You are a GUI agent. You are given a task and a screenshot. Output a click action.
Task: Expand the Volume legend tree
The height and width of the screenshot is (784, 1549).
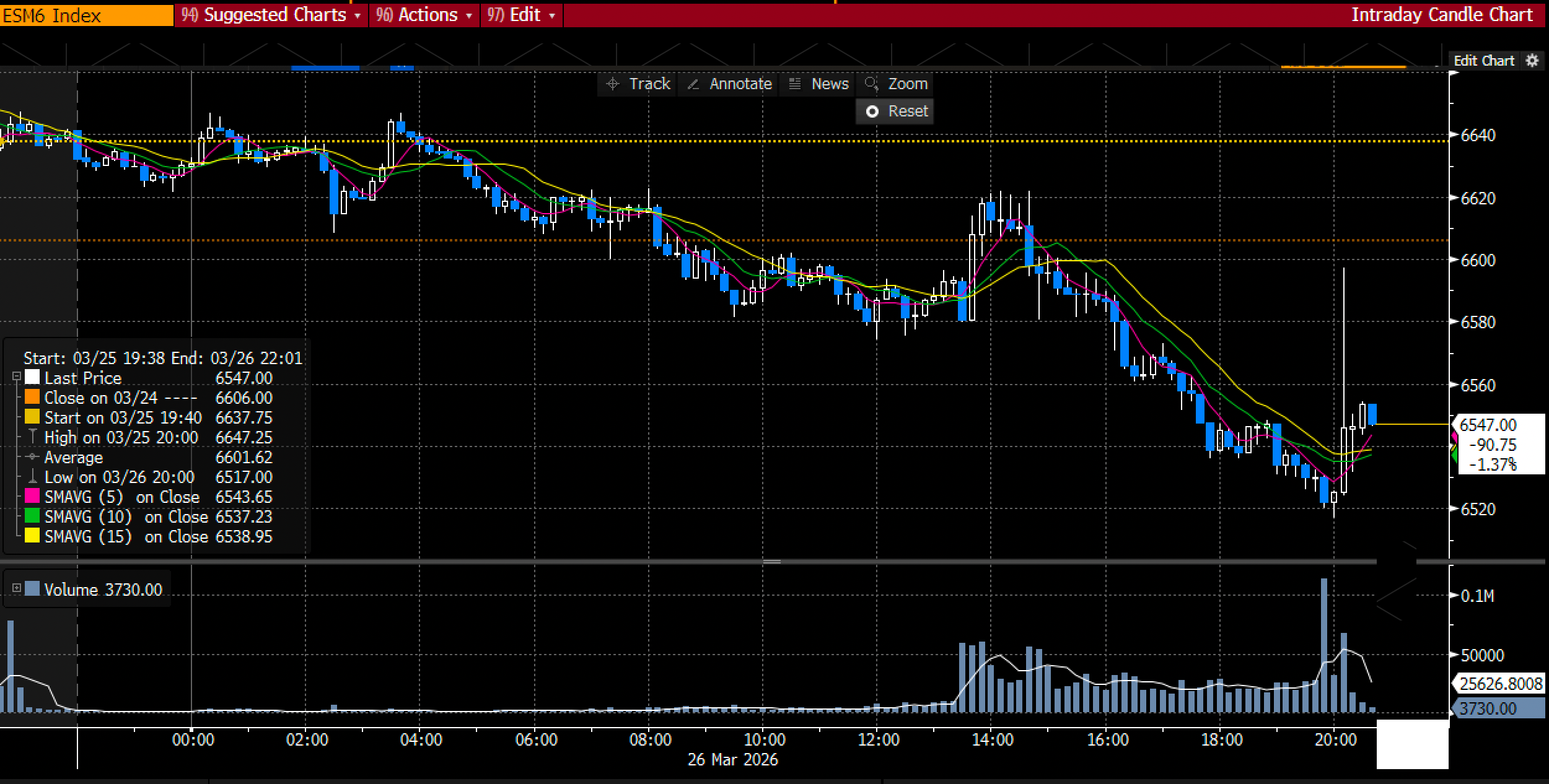point(17,588)
